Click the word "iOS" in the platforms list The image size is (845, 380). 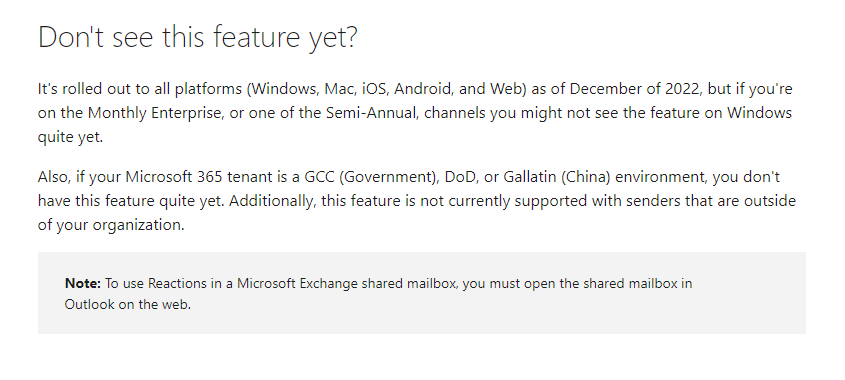point(375,89)
